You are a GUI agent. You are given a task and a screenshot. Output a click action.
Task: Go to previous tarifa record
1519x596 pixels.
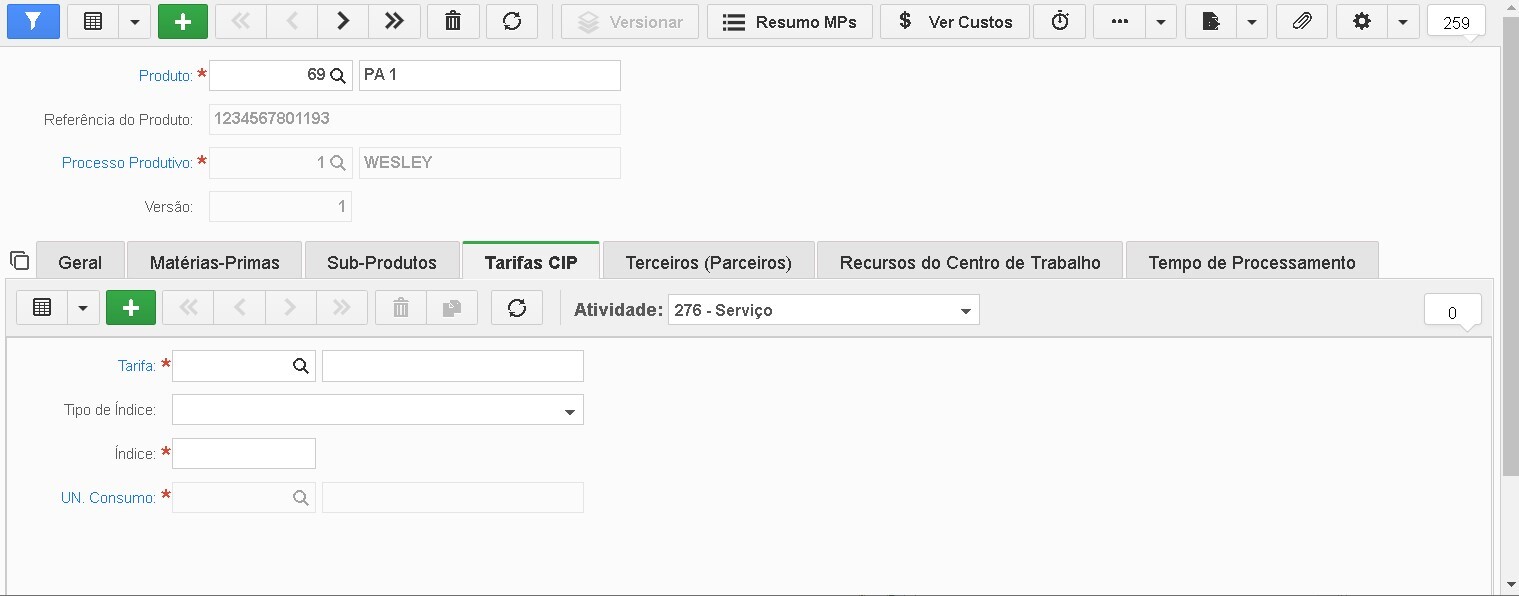pos(239,308)
